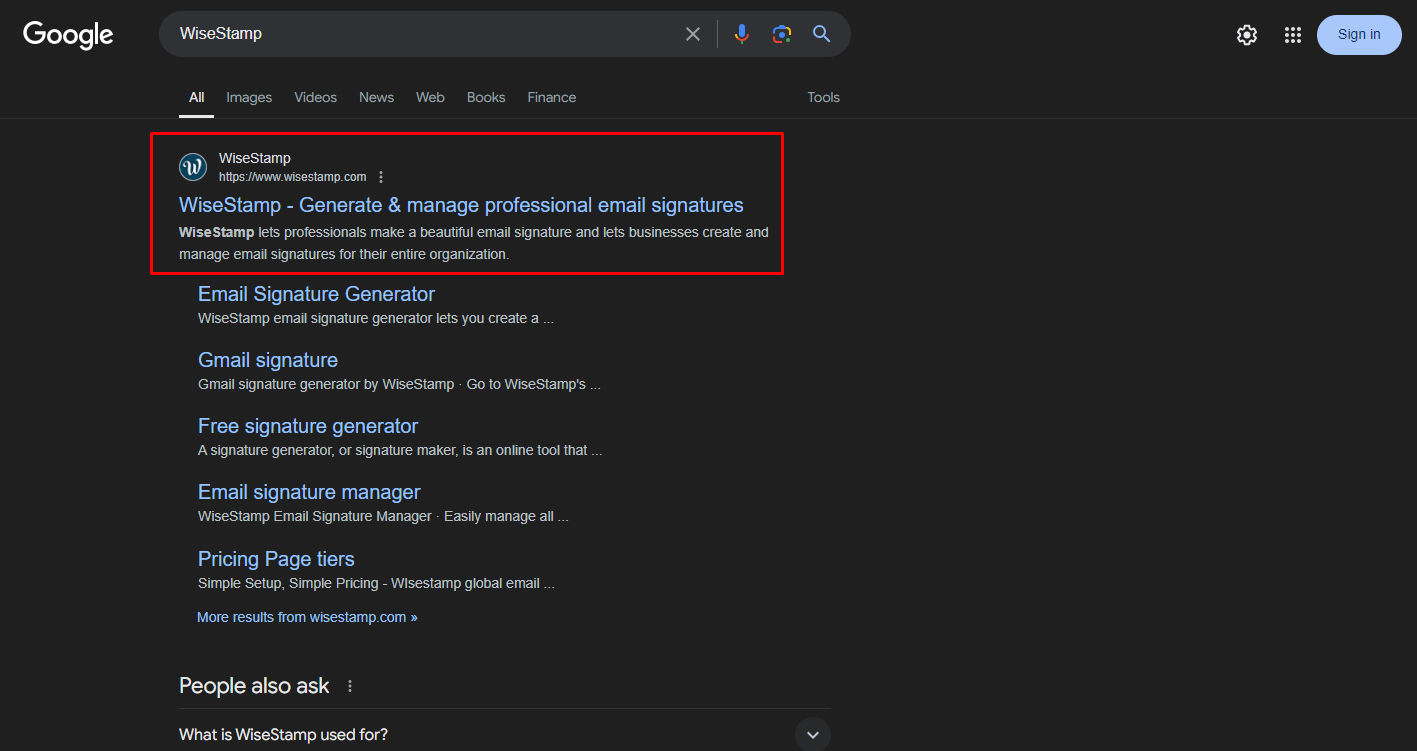
Task: Click More results from wisestamp.com
Action: point(307,617)
